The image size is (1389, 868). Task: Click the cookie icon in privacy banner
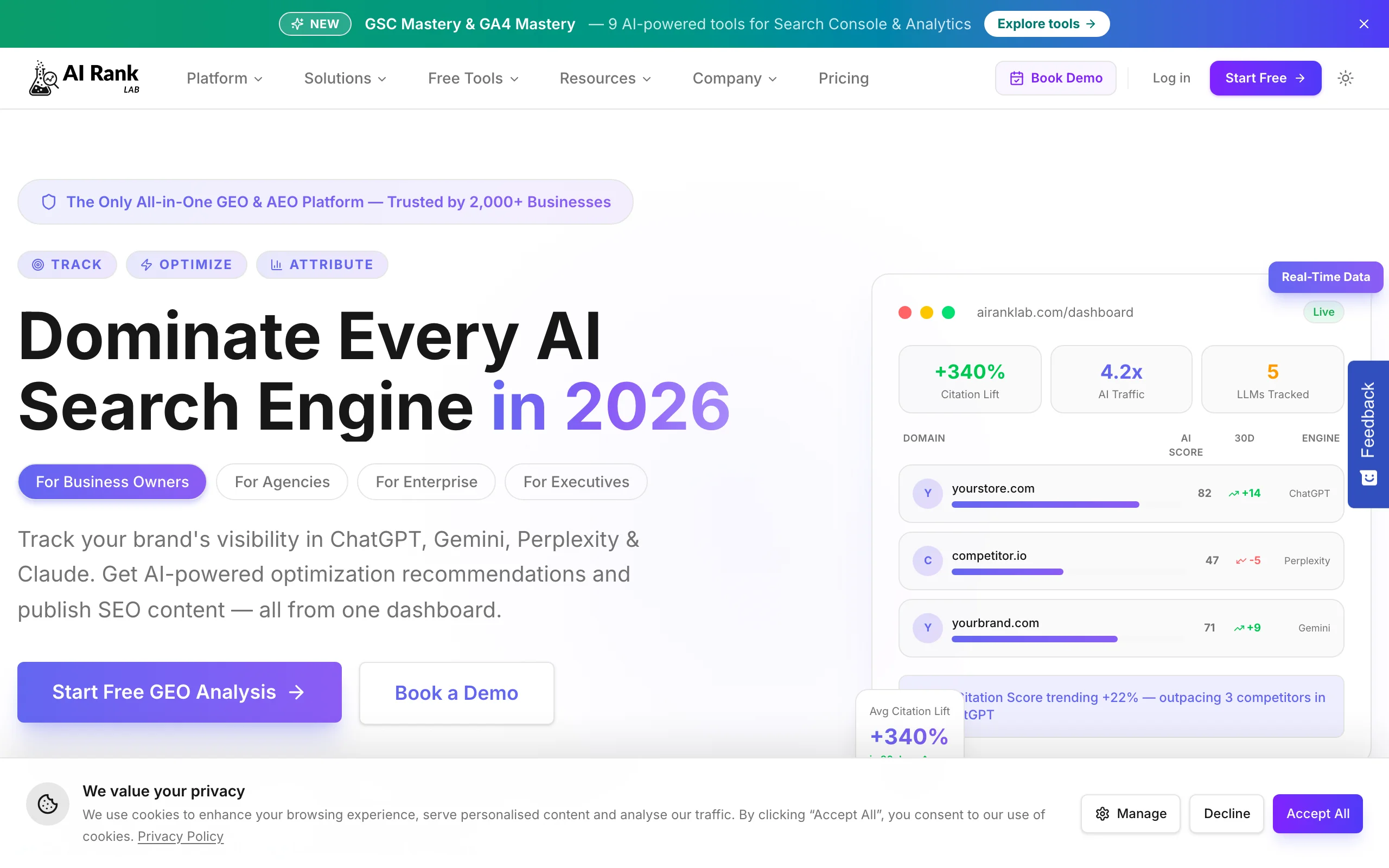(x=48, y=803)
